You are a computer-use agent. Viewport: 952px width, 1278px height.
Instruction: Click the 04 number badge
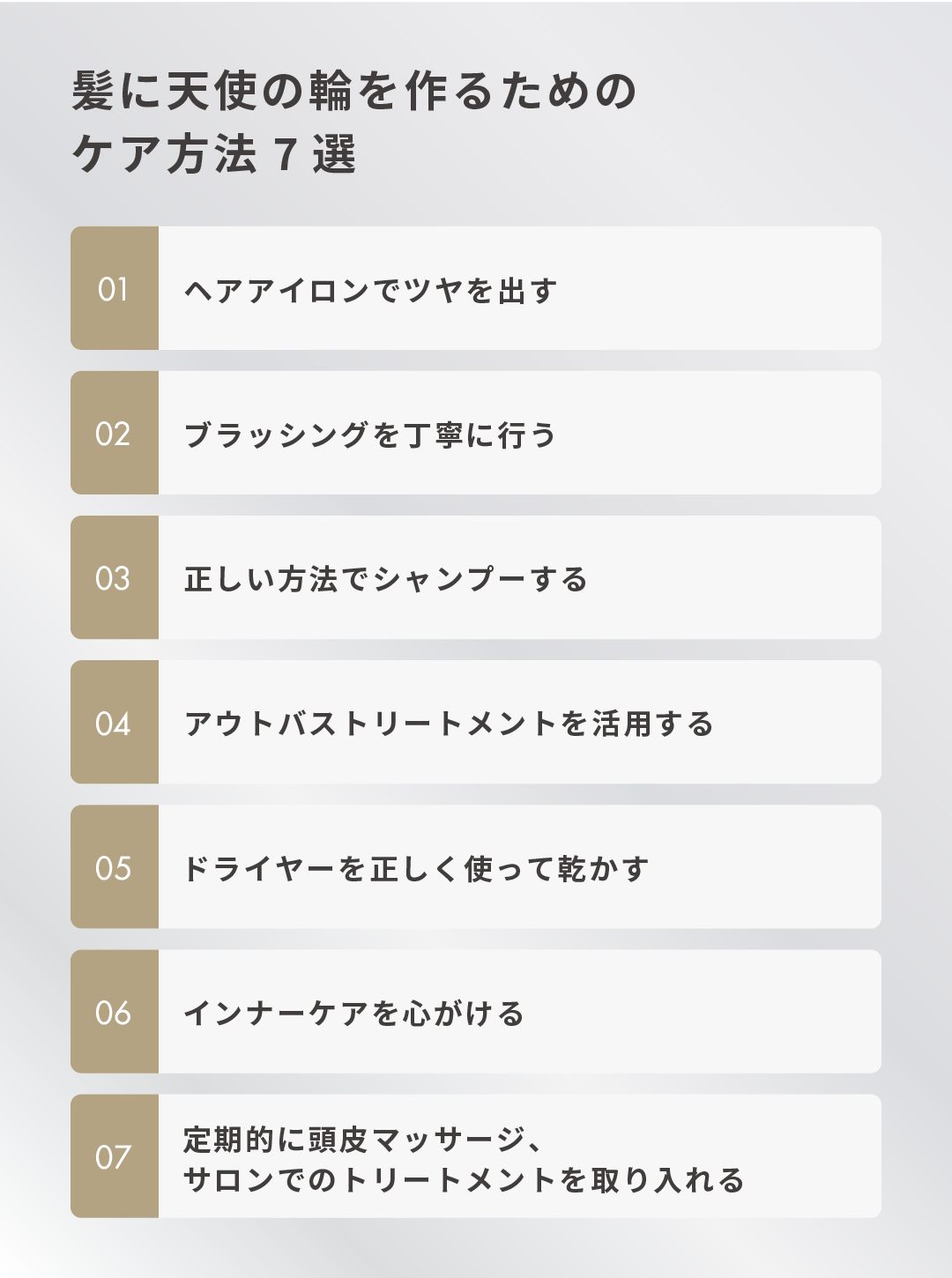point(115,722)
